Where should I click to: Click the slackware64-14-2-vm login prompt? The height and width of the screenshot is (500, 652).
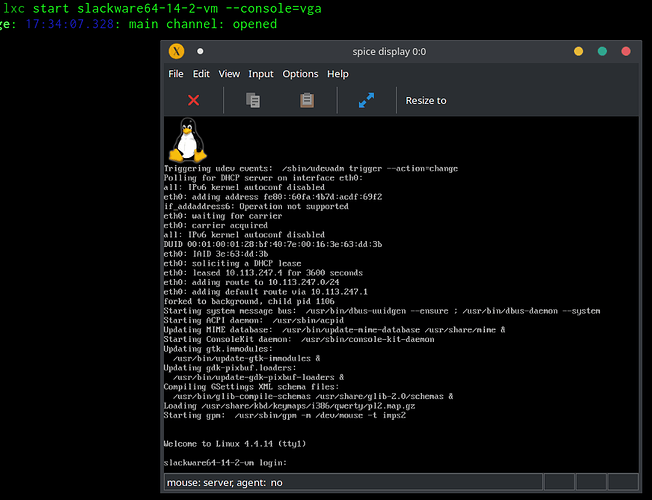[225, 463]
